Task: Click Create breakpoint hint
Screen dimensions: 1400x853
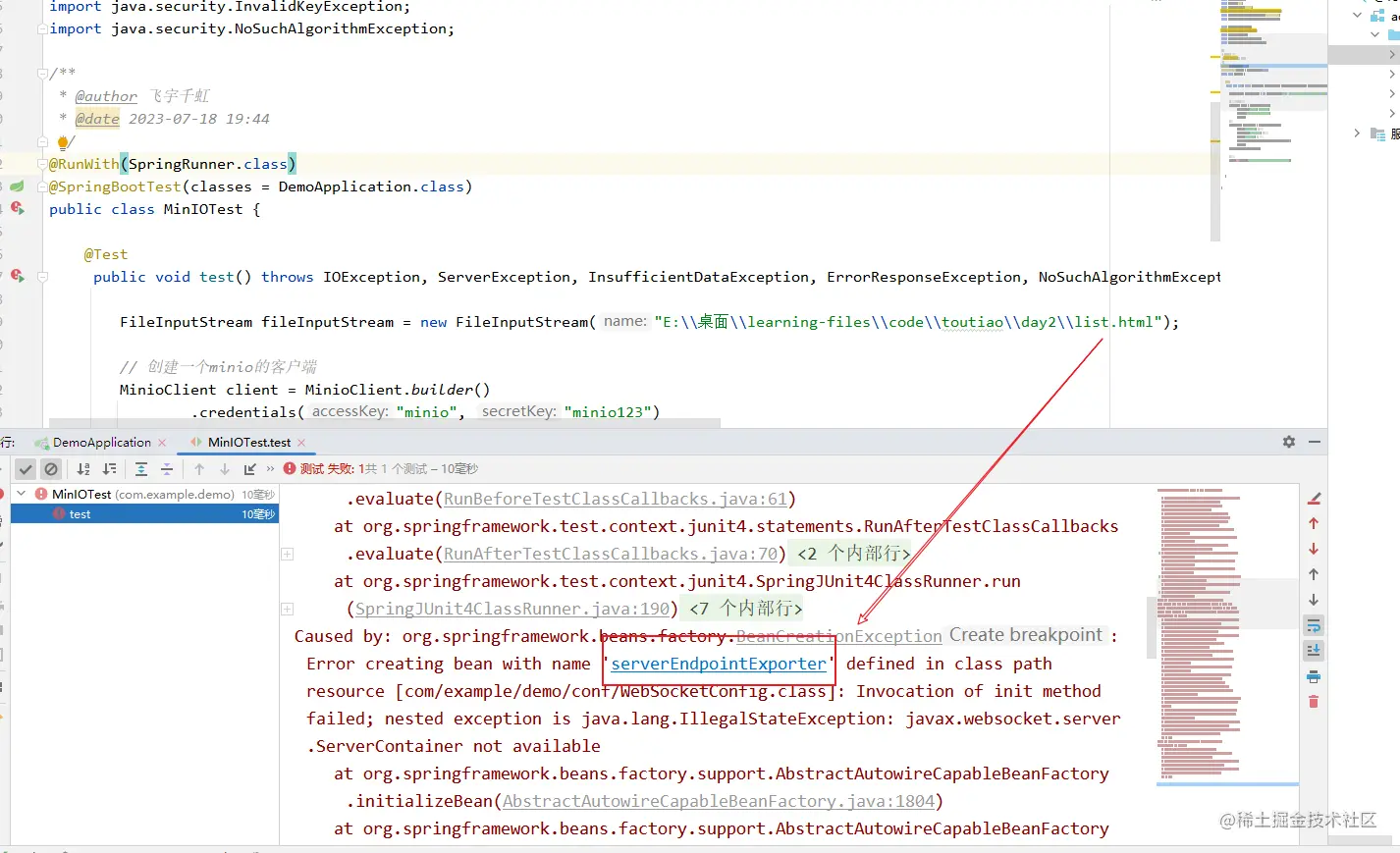Action: tap(1026, 635)
